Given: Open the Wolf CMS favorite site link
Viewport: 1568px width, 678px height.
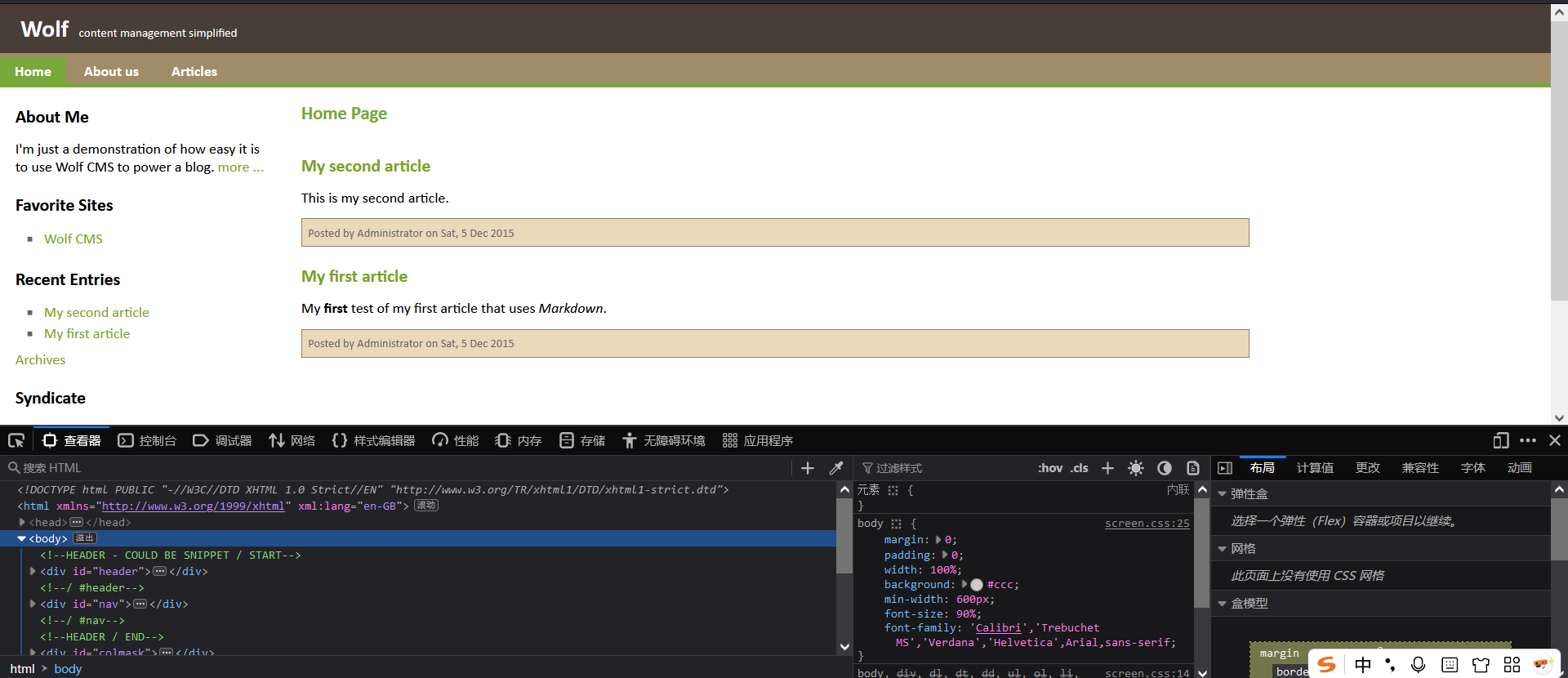Looking at the screenshot, I should 73,239.
